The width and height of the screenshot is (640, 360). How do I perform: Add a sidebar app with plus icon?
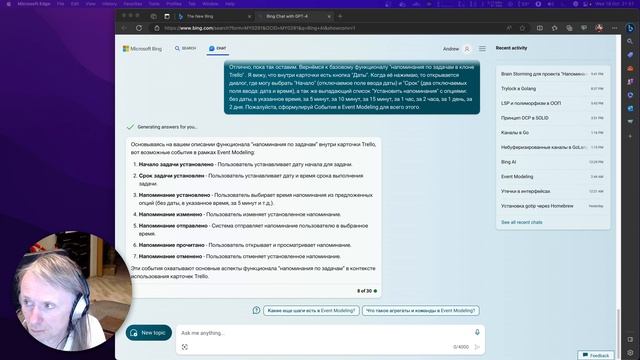tap(630, 136)
